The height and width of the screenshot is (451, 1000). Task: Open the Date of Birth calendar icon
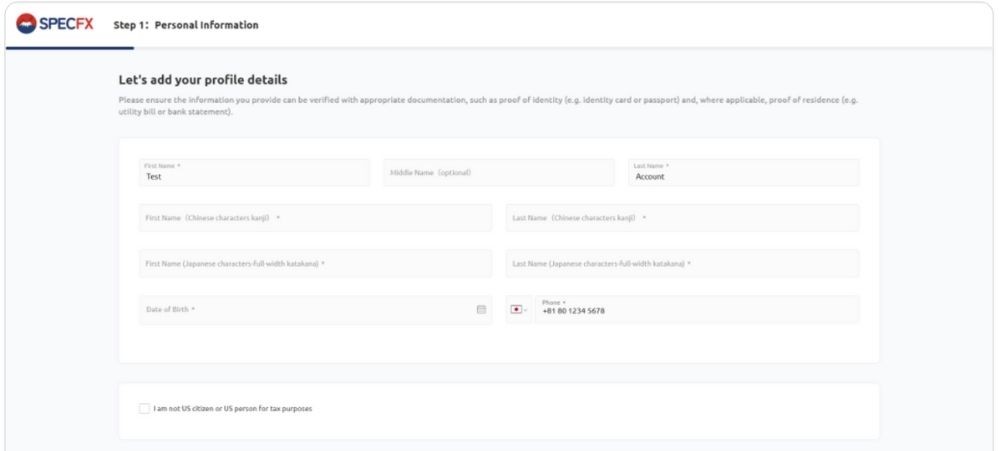pos(481,310)
